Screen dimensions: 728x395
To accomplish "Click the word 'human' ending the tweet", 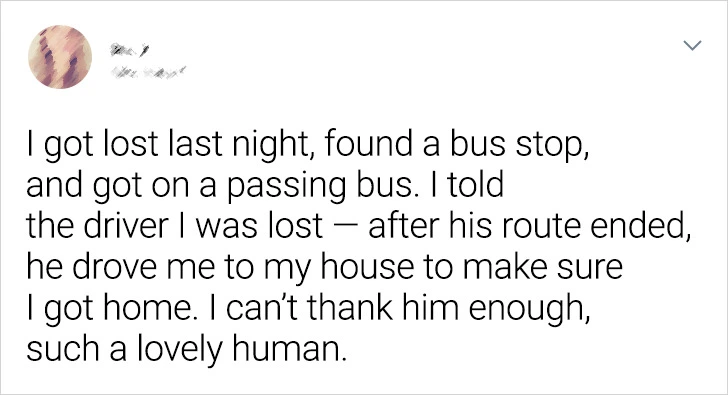I will 290,349.
